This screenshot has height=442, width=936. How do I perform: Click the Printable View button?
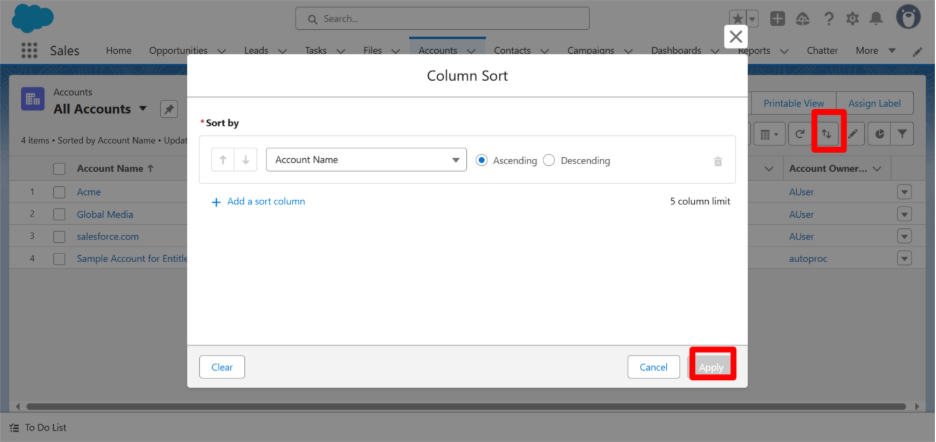[793, 103]
